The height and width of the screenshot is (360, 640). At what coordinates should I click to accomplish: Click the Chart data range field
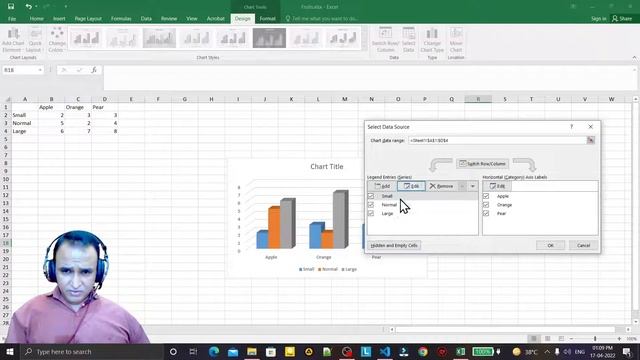pyautogui.click(x=498, y=140)
